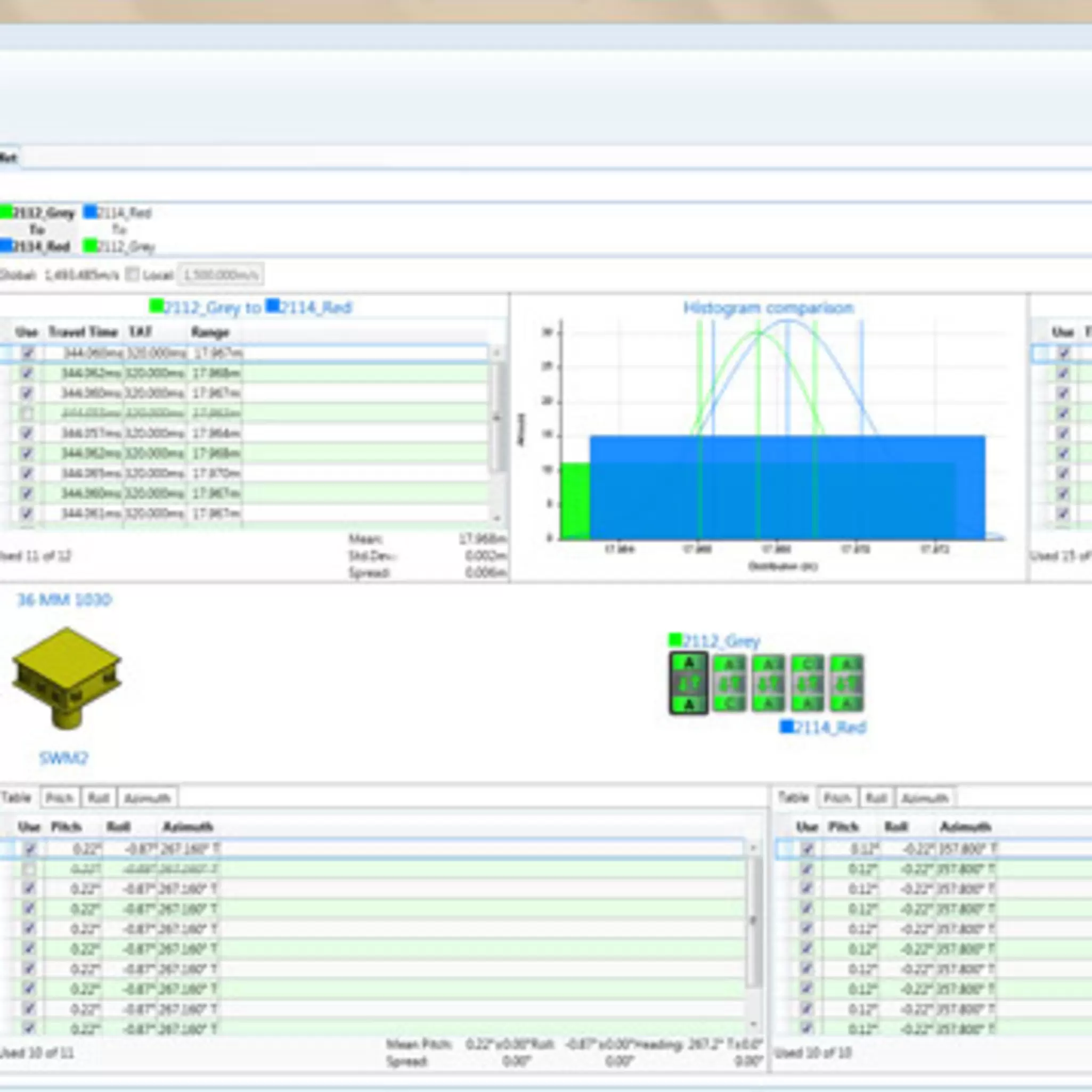Screen dimensions: 1092x1092
Task: Click scroll-down arrow of the range table
Action: point(497,518)
